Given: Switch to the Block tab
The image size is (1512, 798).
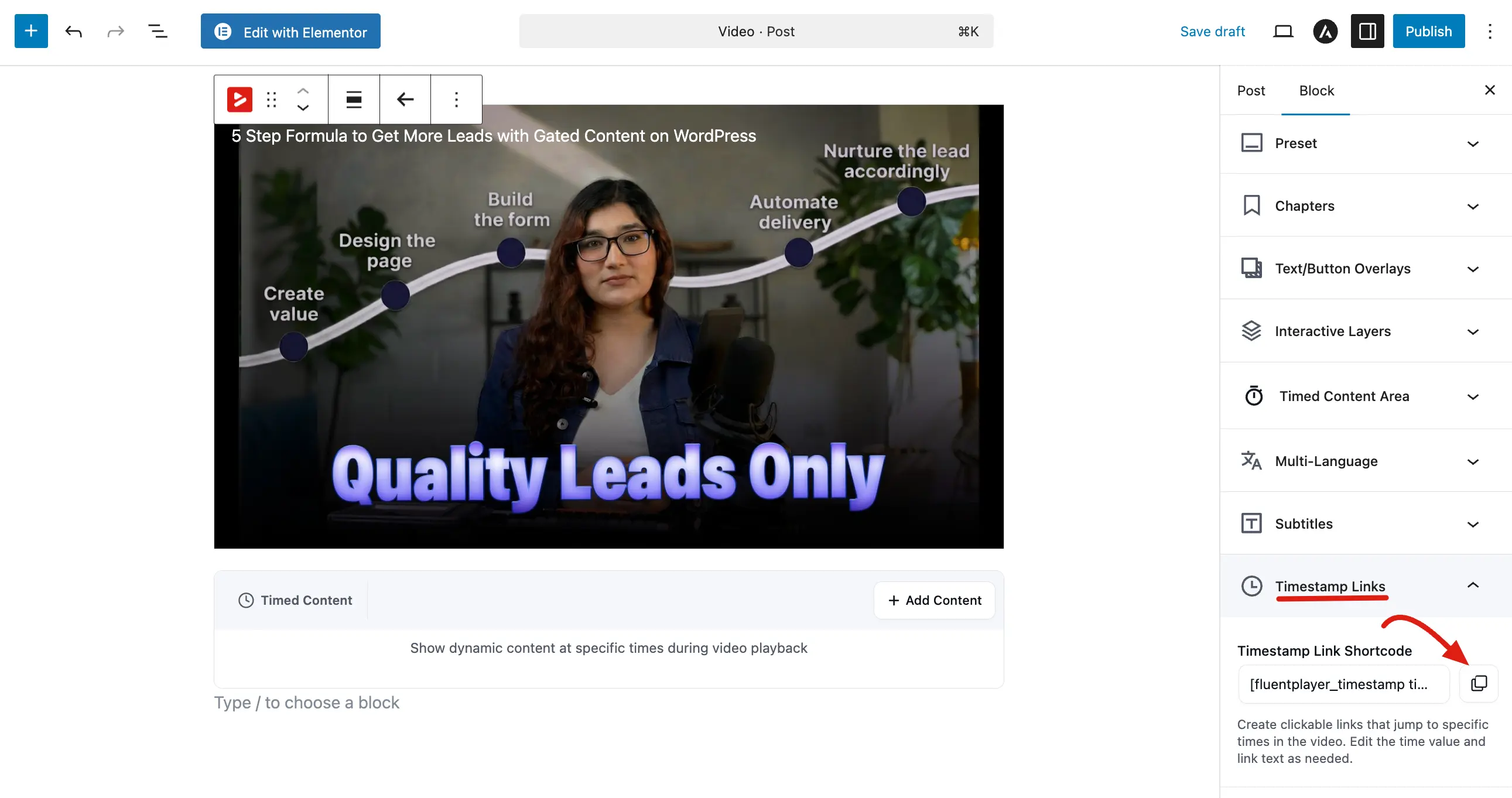Looking at the screenshot, I should coord(1316,90).
